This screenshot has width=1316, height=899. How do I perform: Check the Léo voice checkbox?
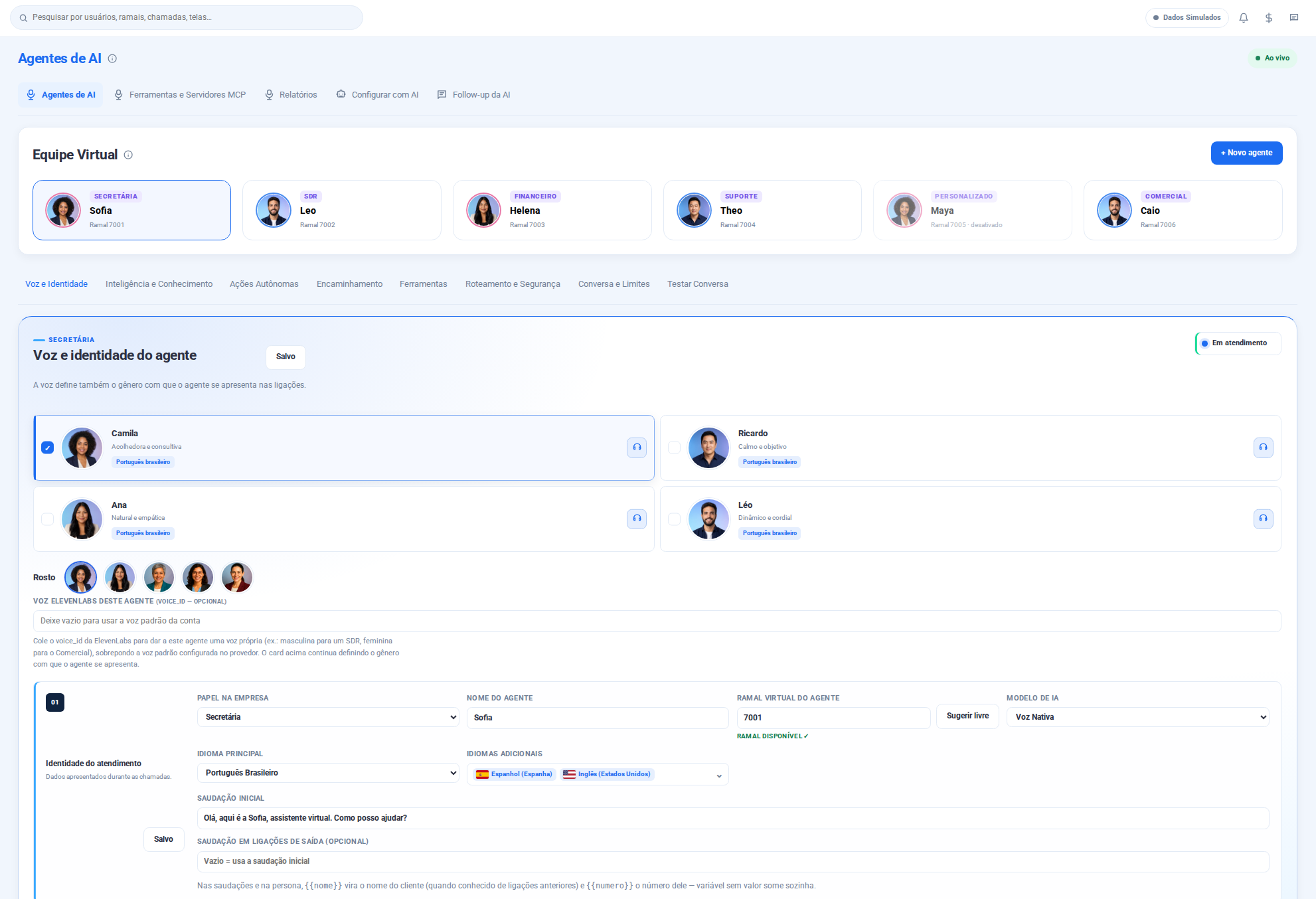pos(674,519)
